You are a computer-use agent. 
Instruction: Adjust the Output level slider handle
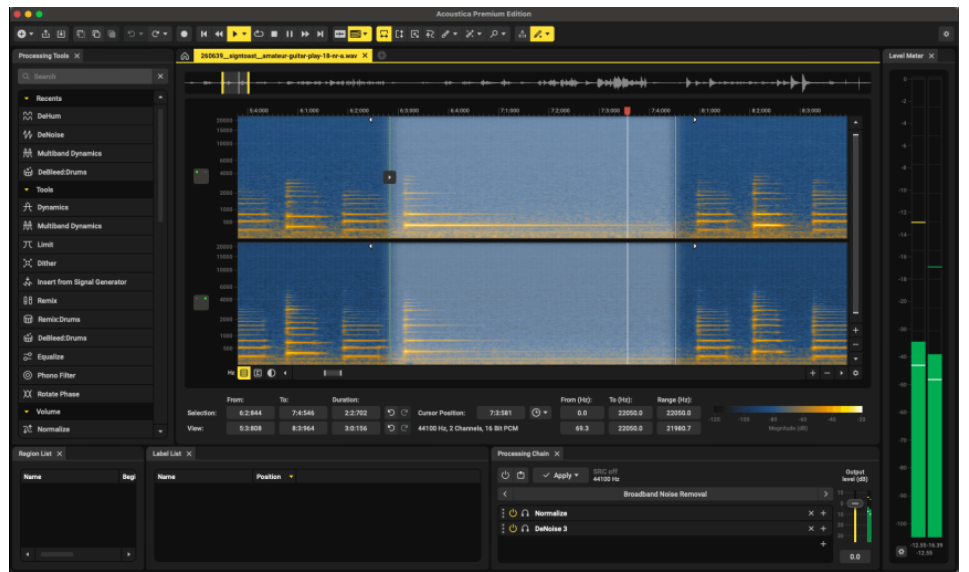pyautogui.click(x=855, y=503)
